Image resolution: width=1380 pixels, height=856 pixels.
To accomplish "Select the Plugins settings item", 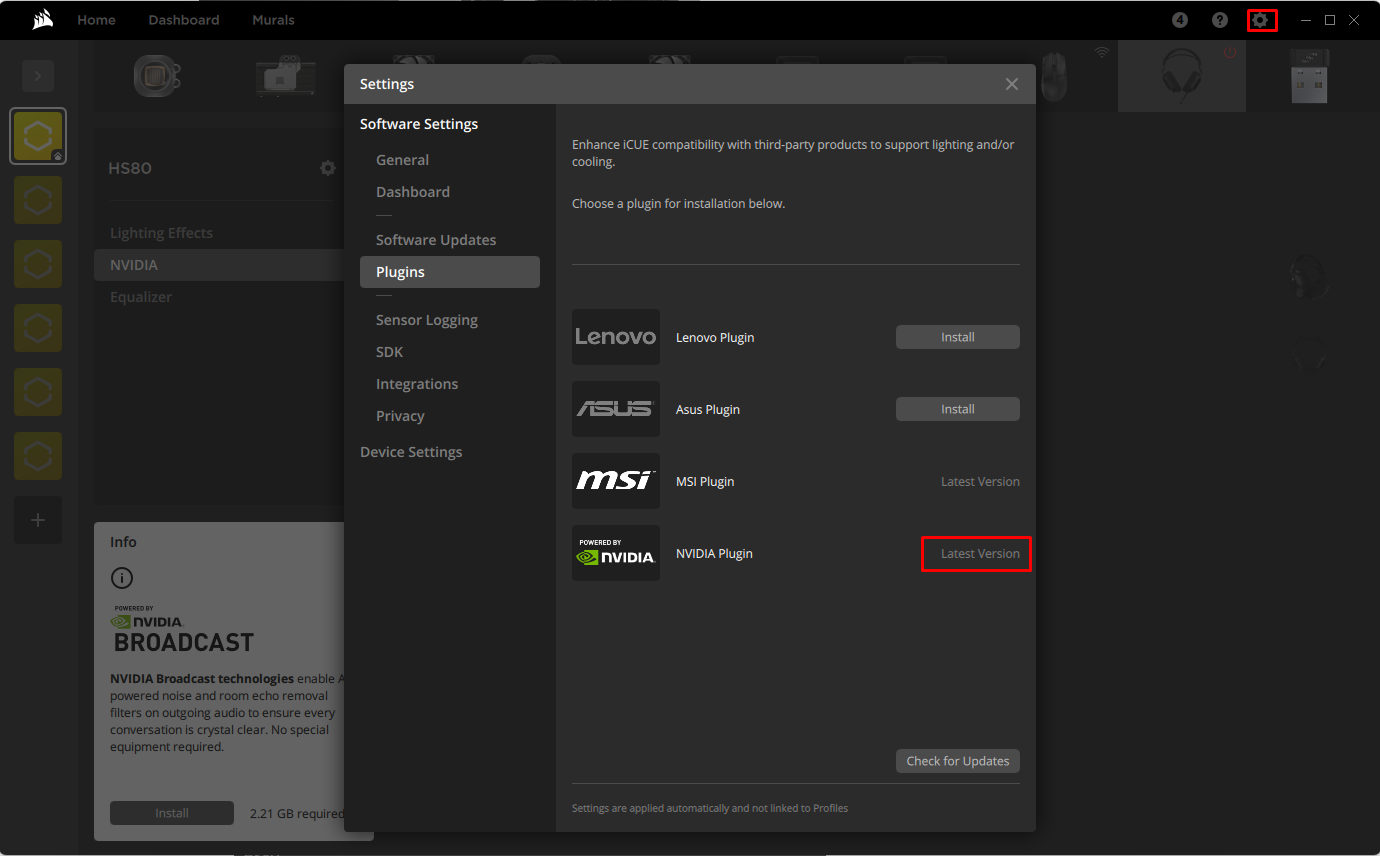I will (x=450, y=272).
